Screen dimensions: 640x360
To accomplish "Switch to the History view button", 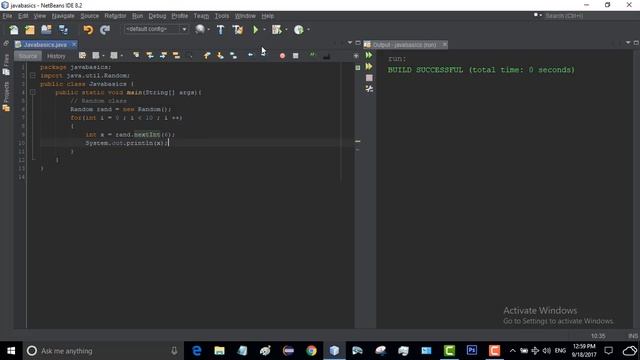I will [56, 56].
